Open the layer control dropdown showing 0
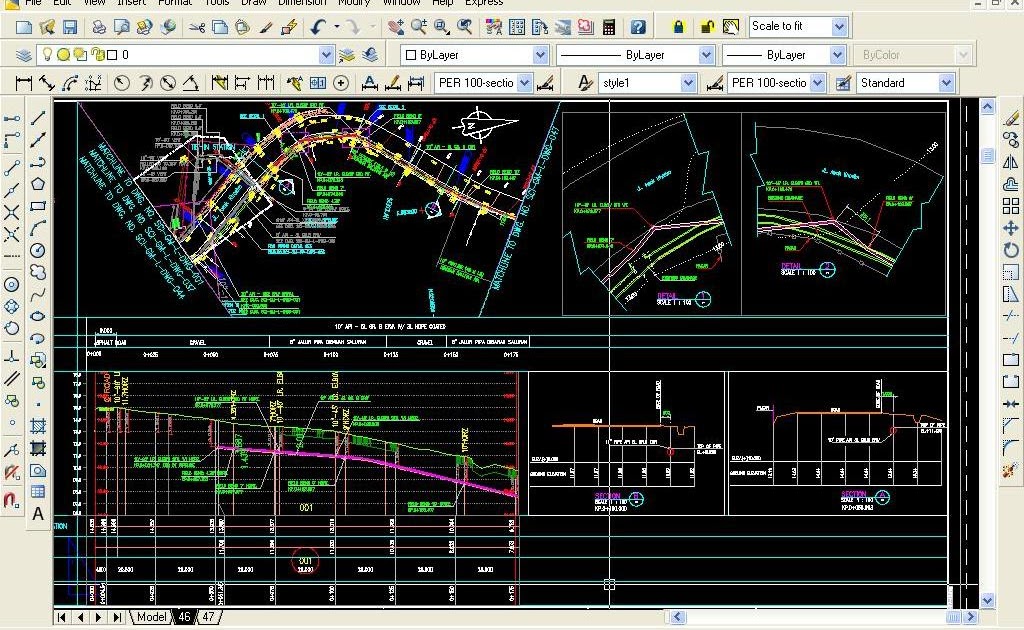This screenshot has width=1024, height=630. click(x=327, y=55)
